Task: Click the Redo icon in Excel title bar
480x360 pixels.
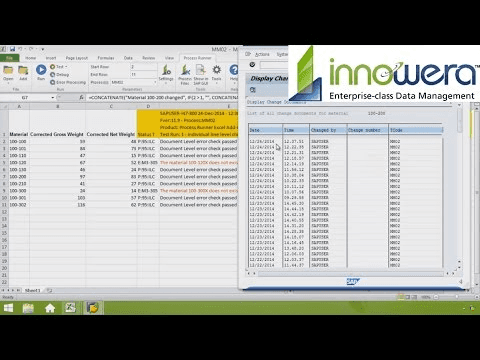Action: pyautogui.click(x=31, y=49)
